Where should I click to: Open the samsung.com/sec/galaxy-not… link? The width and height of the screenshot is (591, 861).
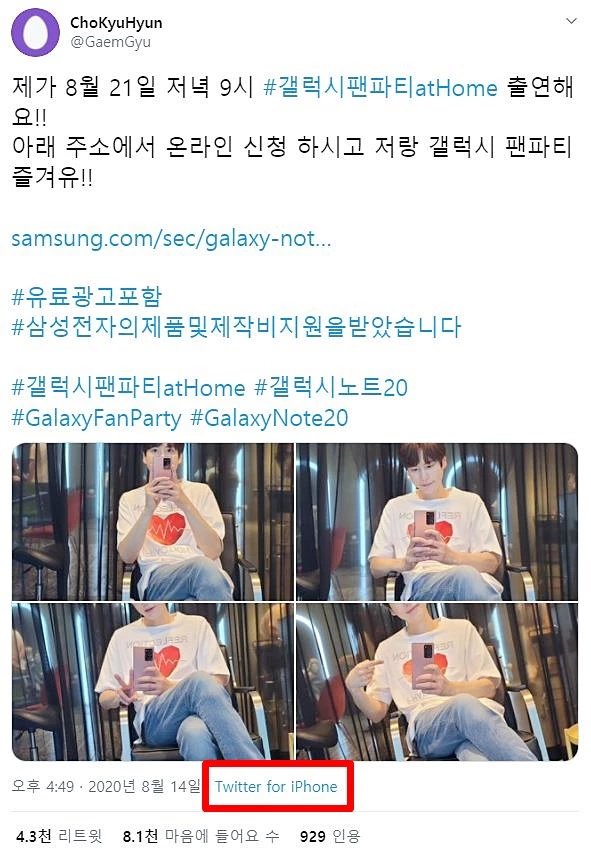[x=171, y=238]
